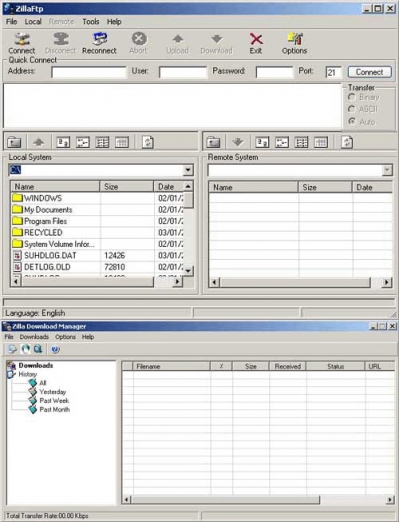This screenshot has width=400, height=522.
Task: Switch remote pane to large icons view
Action: [x=262, y=143]
